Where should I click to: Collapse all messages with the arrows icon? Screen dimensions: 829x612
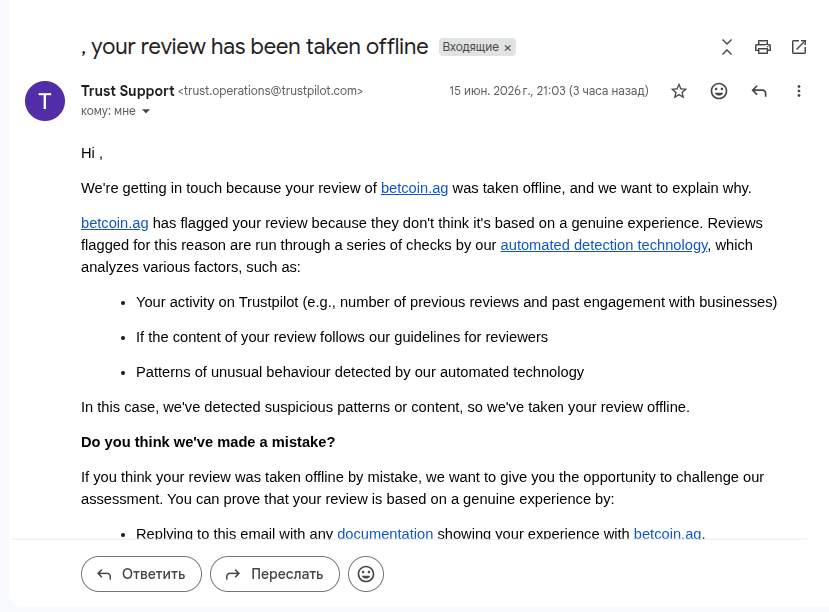727,47
